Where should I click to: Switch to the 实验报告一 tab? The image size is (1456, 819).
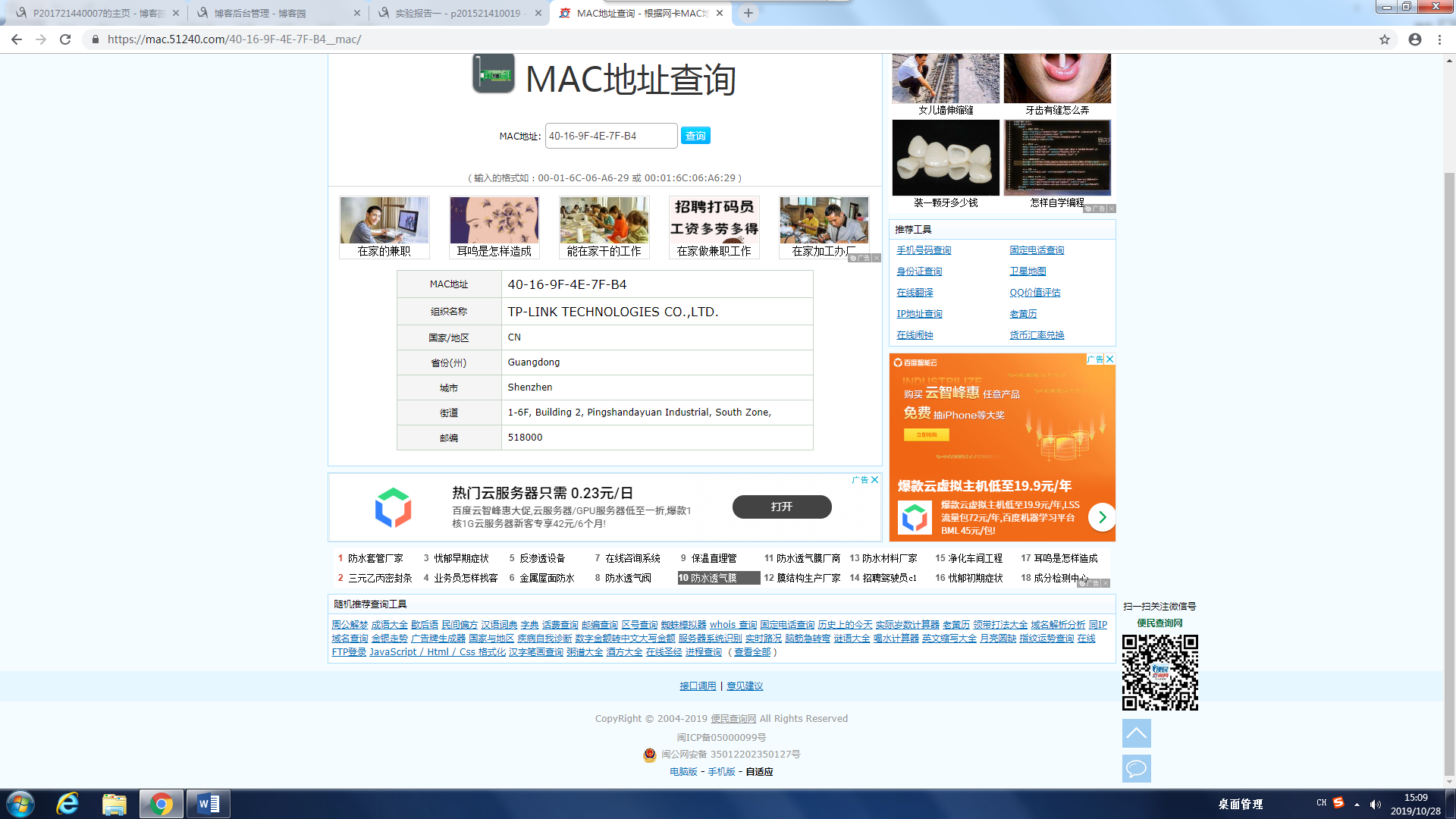click(x=455, y=13)
